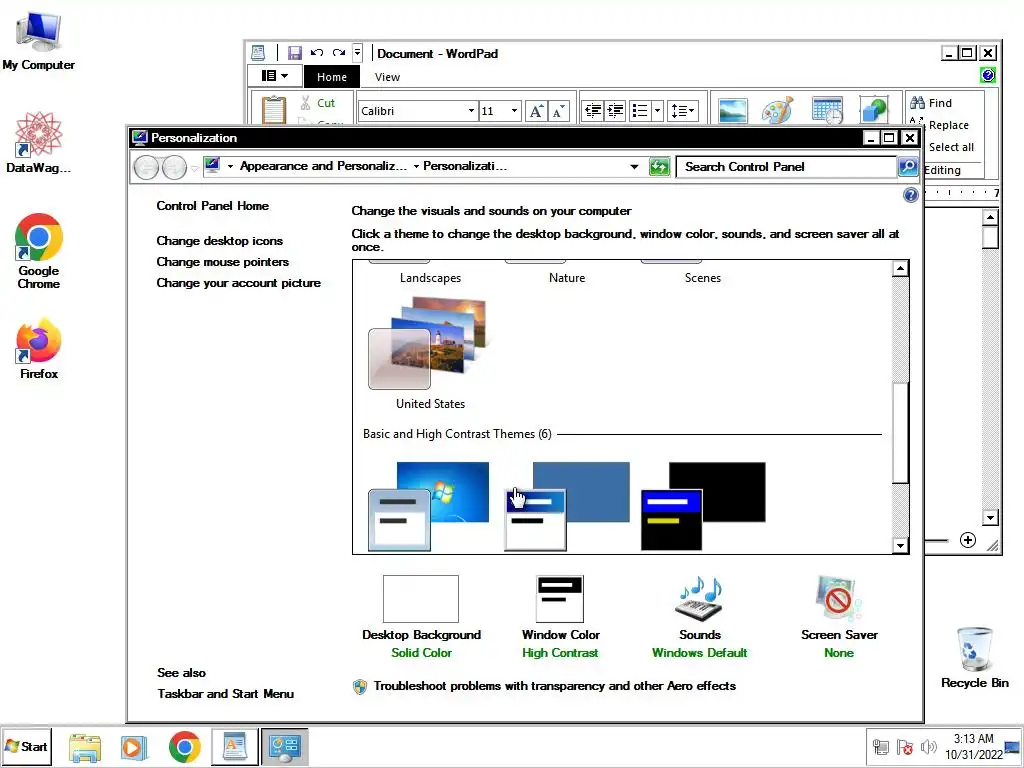Image resolution: width=1024 pixels, height=768 pixels.
Task: Open WordPad quick access toolbar customize arrow
Action: [357, 53]
